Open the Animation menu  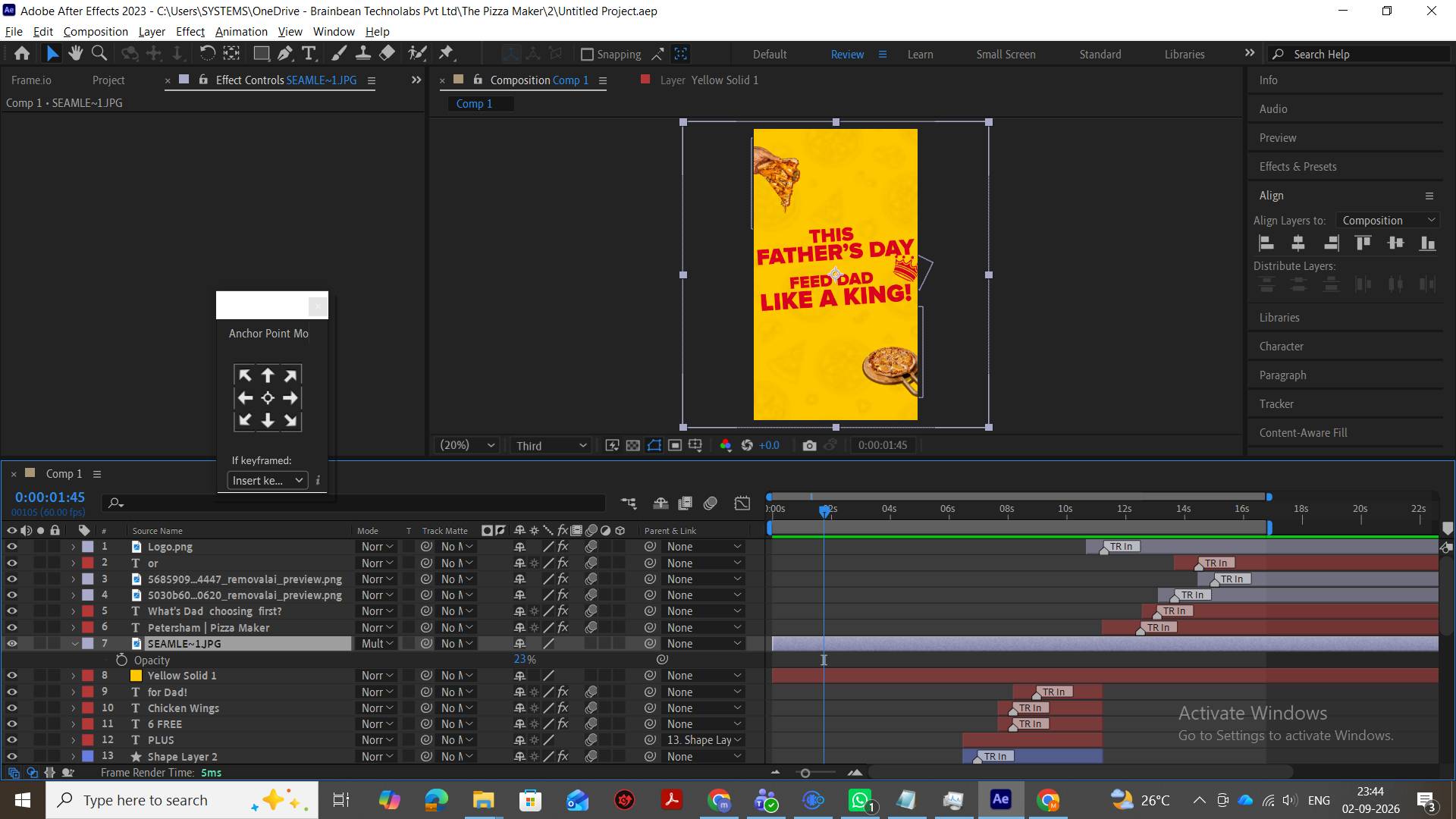click(241, 31)
